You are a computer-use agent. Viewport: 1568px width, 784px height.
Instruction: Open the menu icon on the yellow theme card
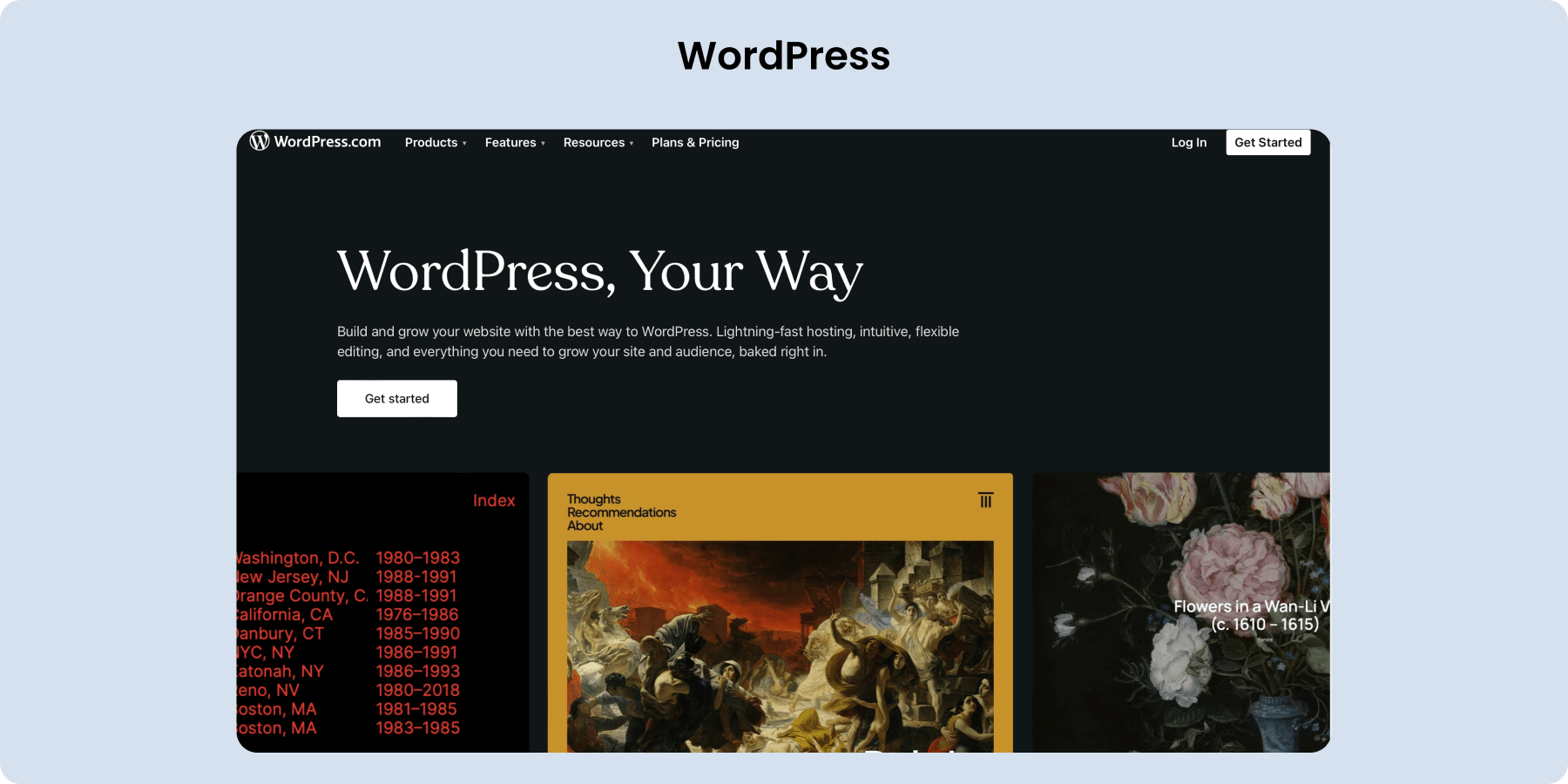click(x=985, y=500)
